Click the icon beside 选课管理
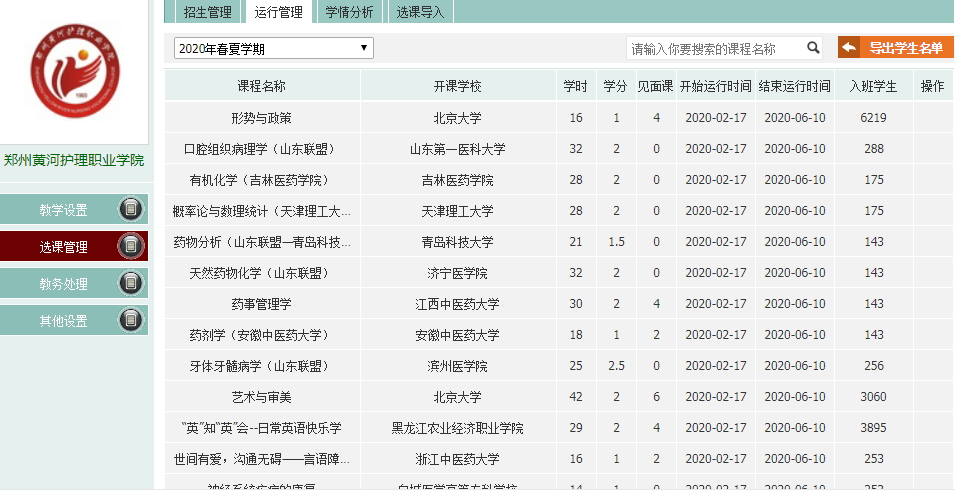Image resolution: width=955 pixels, height=490 pixels. tap(129, 246)
